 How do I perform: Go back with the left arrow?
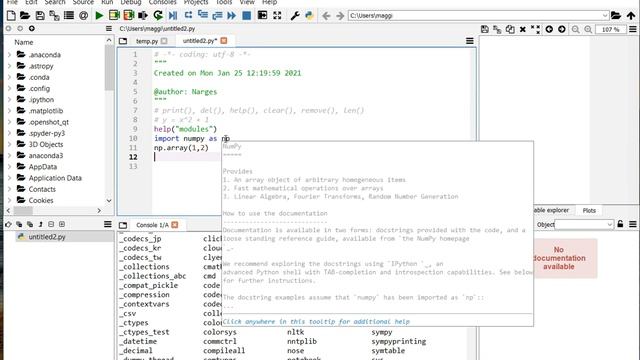coord(326,16)
